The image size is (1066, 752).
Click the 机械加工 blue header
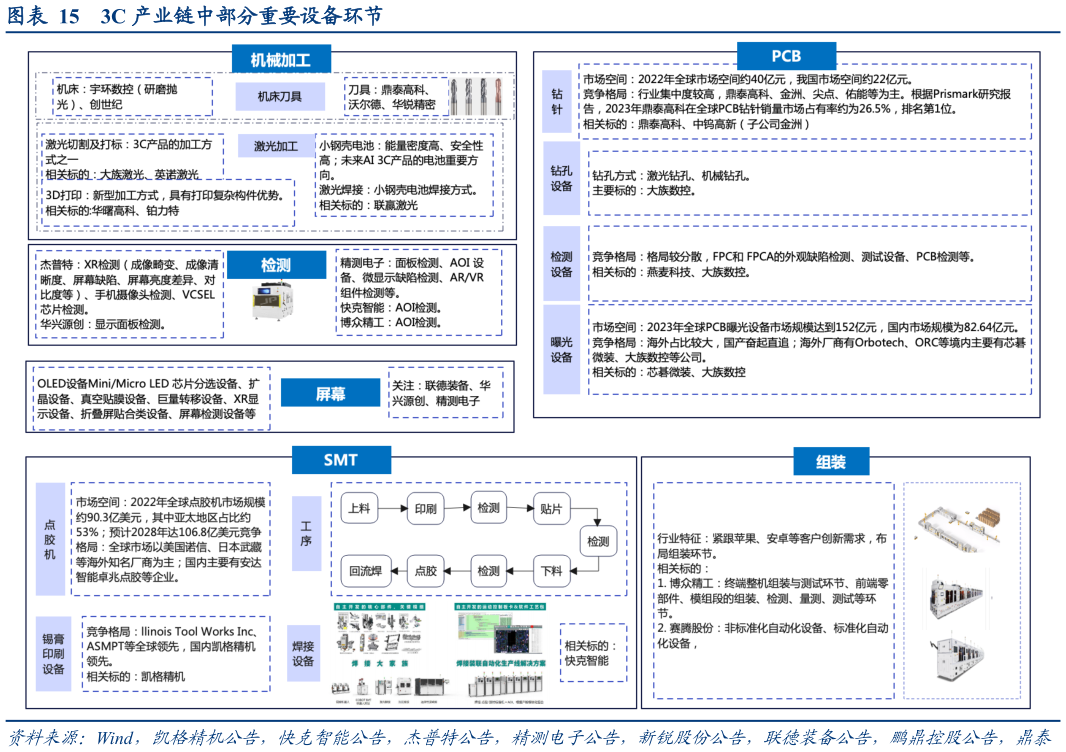[x=280, y=60]
